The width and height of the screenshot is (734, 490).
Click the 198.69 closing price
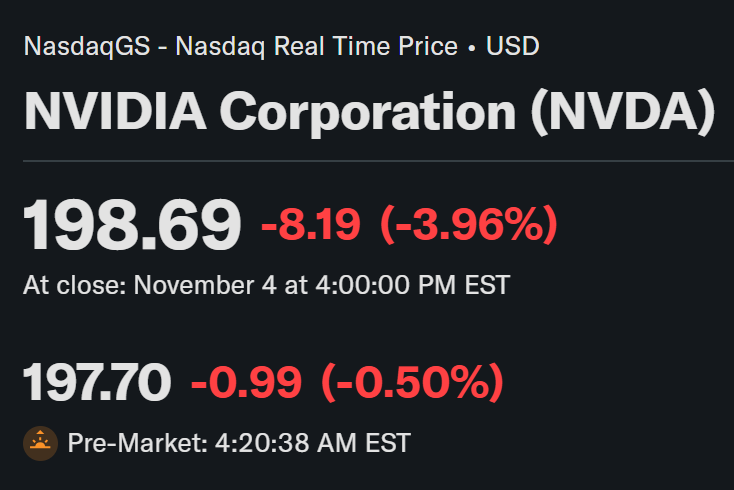[x=132, y=226]
